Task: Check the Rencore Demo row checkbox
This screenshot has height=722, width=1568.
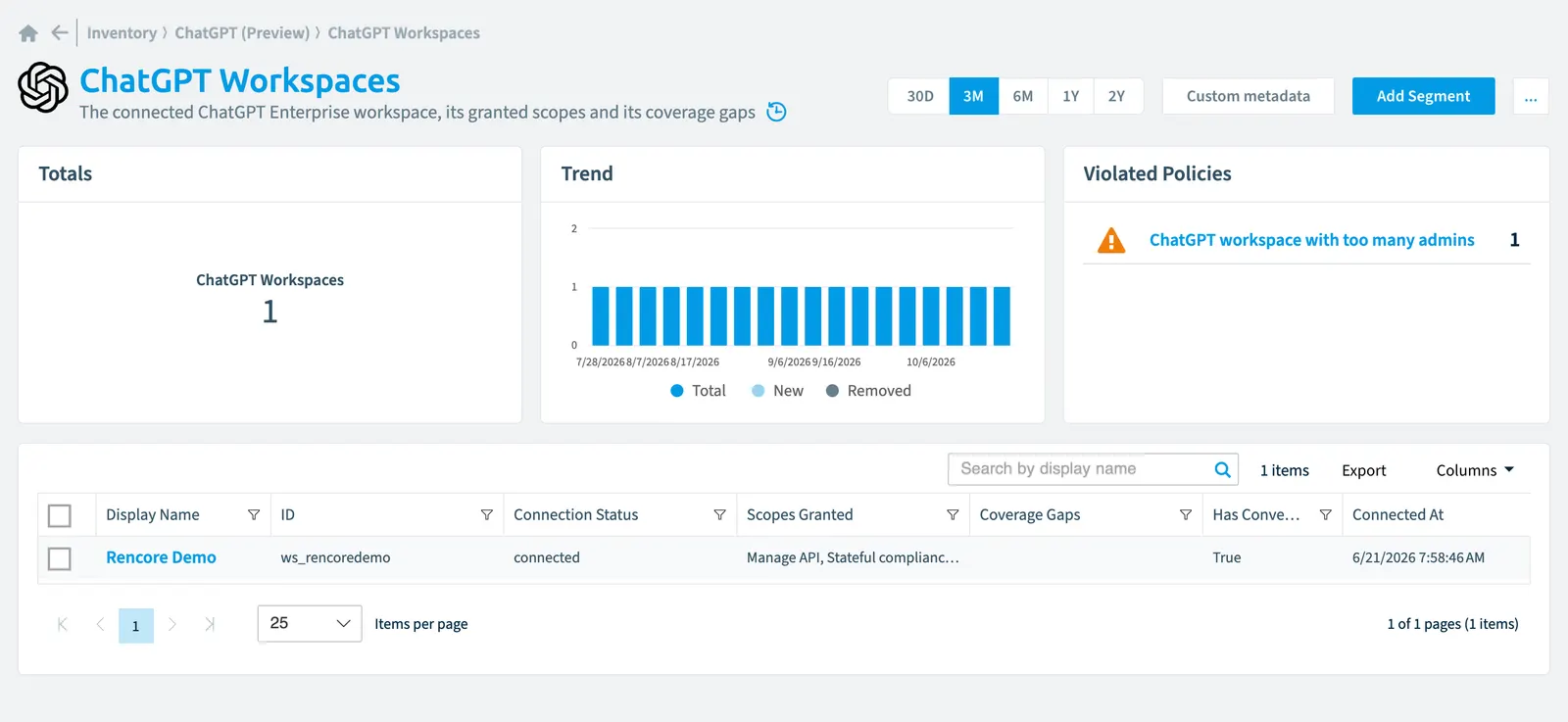Action: (x=60, y=558)
